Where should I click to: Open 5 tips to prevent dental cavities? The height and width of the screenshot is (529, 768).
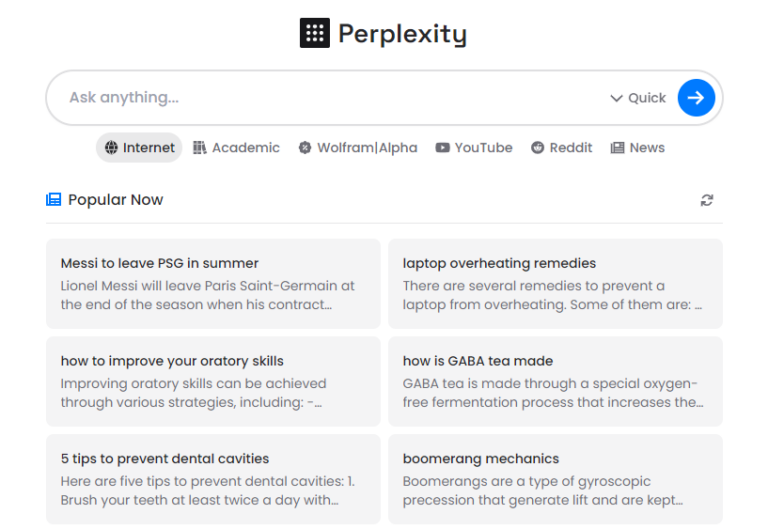tap(213, 479)
